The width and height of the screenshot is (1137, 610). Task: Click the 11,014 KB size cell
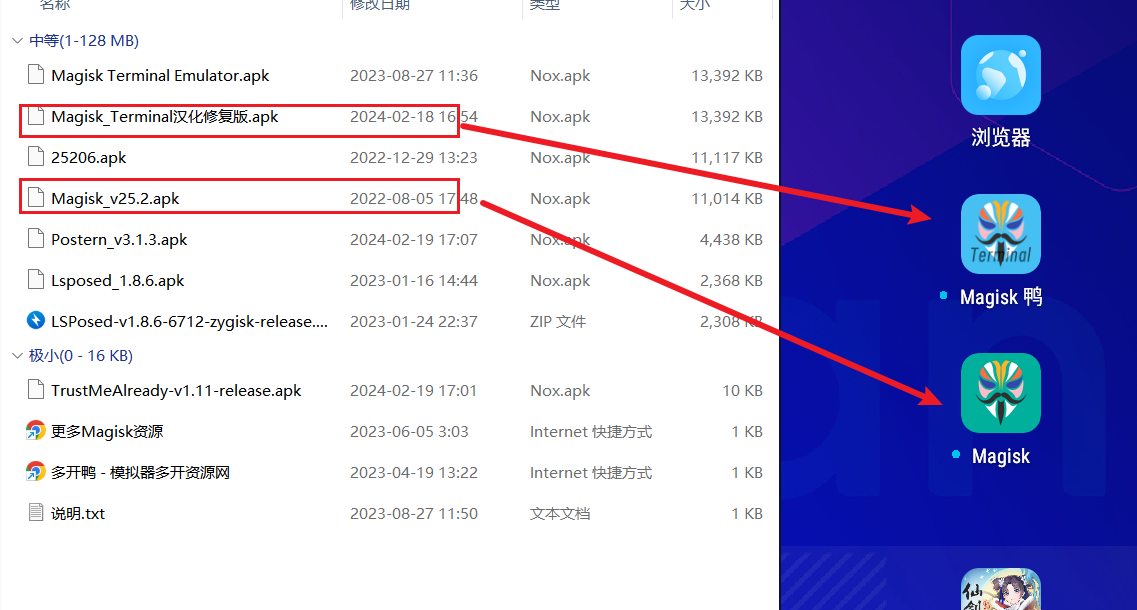727,199
